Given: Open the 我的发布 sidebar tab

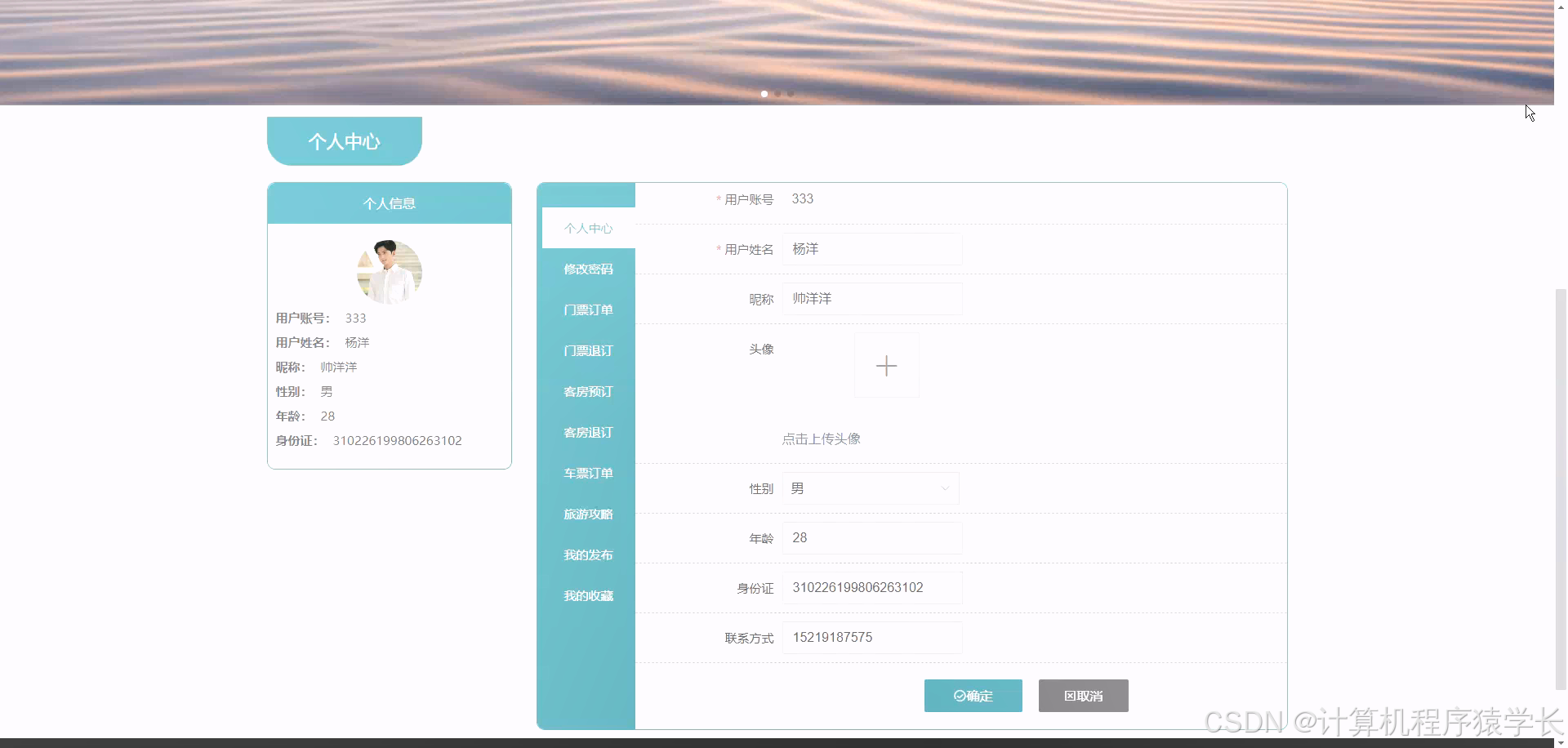Looking at the screenshot, I should [x=588, y=554].
